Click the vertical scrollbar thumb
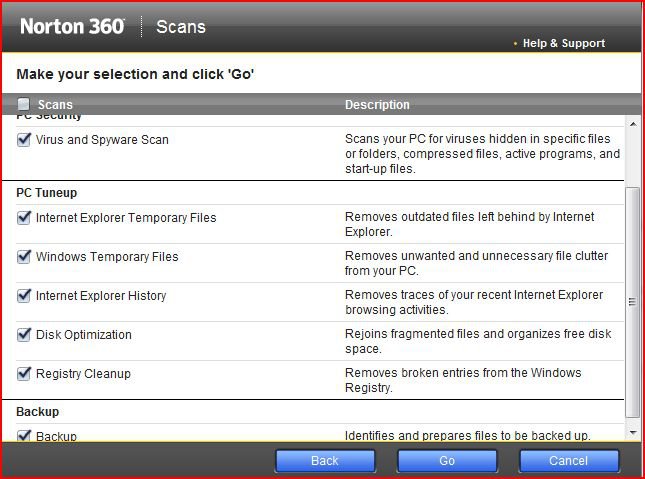The height and width of the screenshot is (479, 645). point(633,302)
